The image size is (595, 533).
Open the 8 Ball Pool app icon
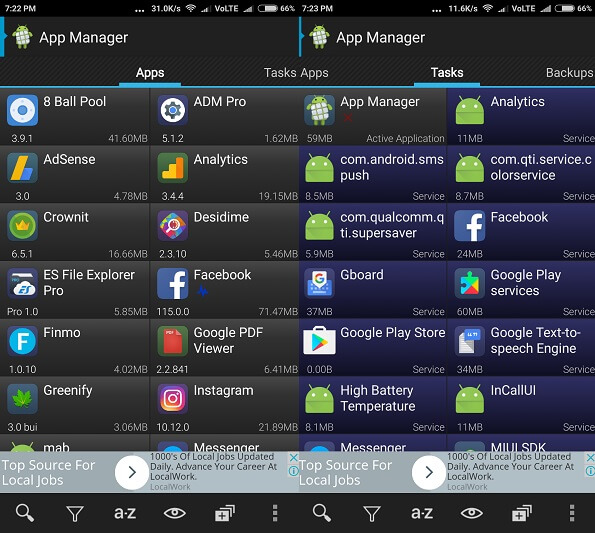coord(22,110)
